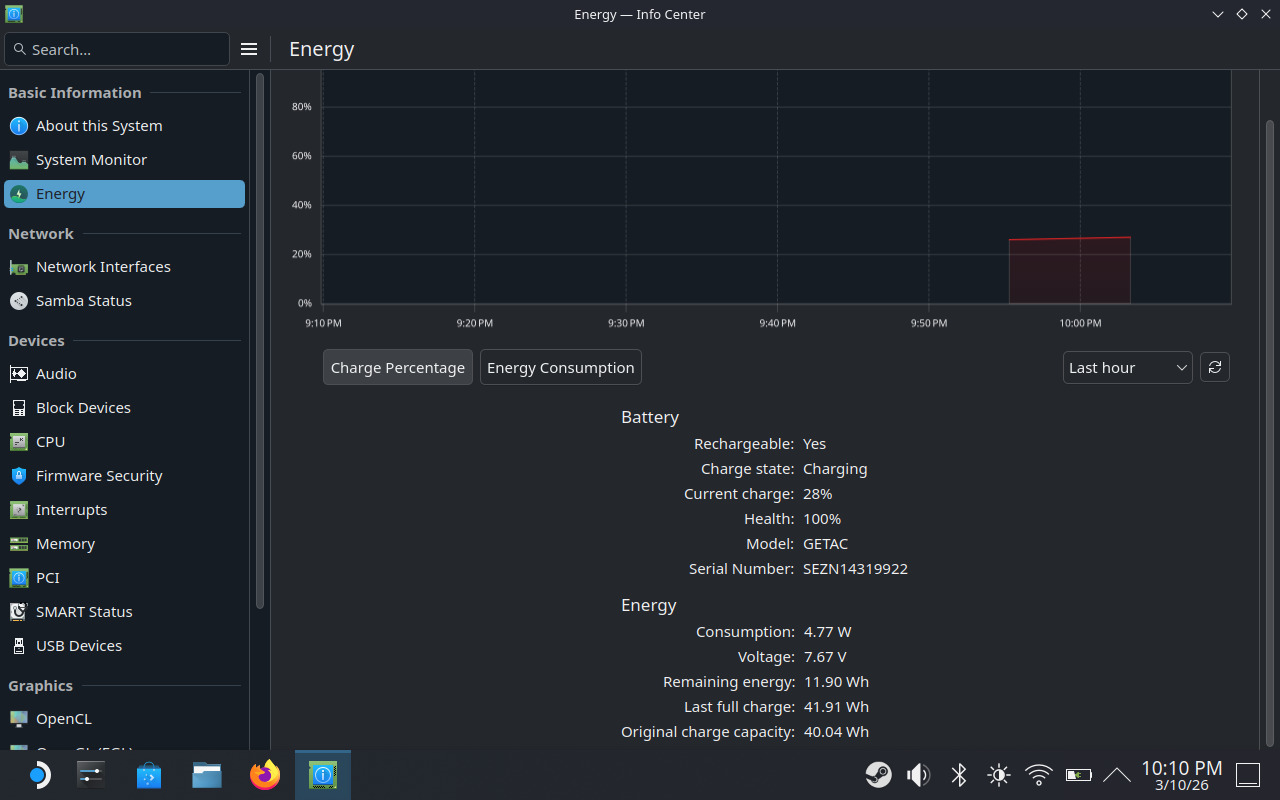The width and height of the screenshot is (1280, 800).
Task: Click the Remaining energy value 11.90 Wh
Action: coord(836,682)
